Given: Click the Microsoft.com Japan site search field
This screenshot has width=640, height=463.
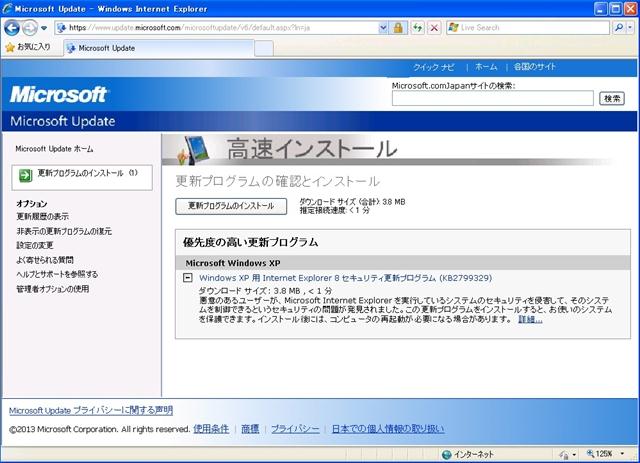Looking at the screenshot, I should tap(492, 98).
